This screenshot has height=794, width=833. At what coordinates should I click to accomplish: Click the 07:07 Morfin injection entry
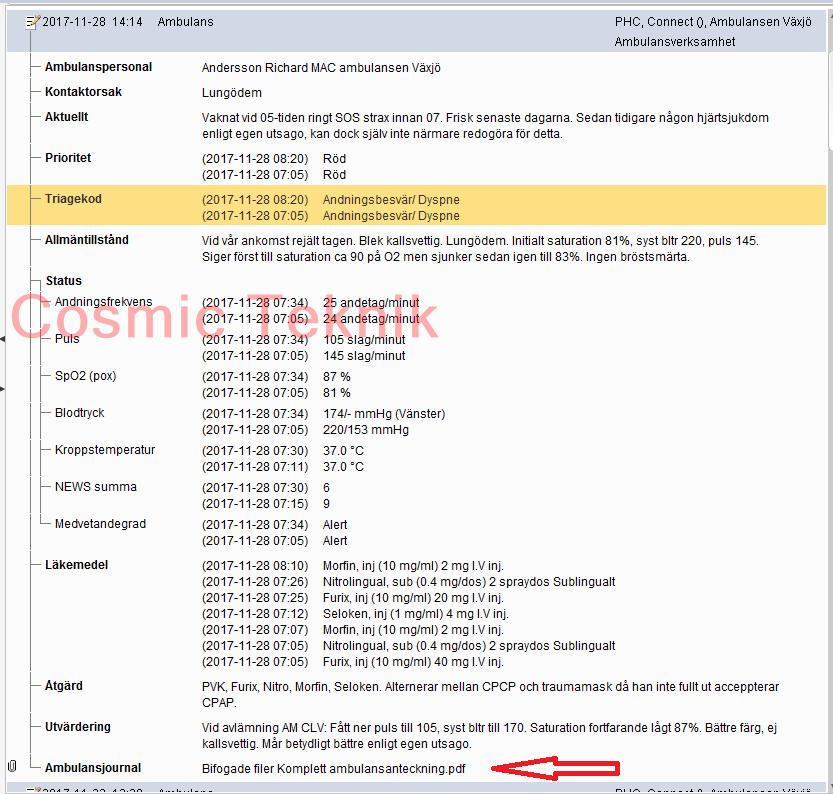point(413,630)
